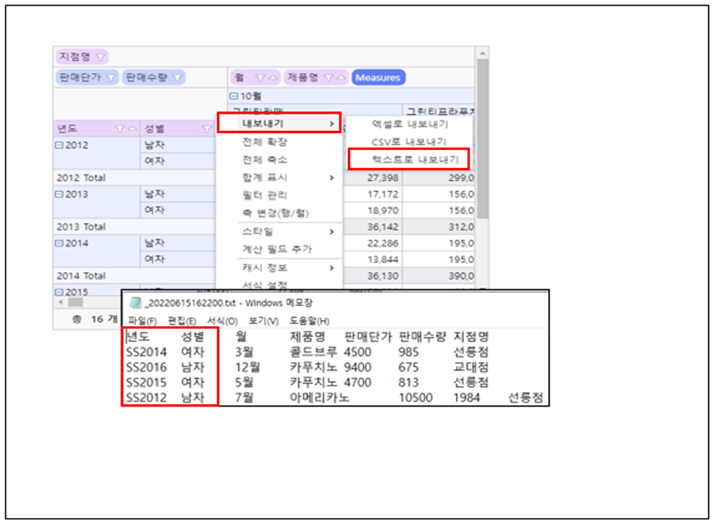
Task: Click the cell value 36,130
Action: pyautogui.click(x=383, y=276)
